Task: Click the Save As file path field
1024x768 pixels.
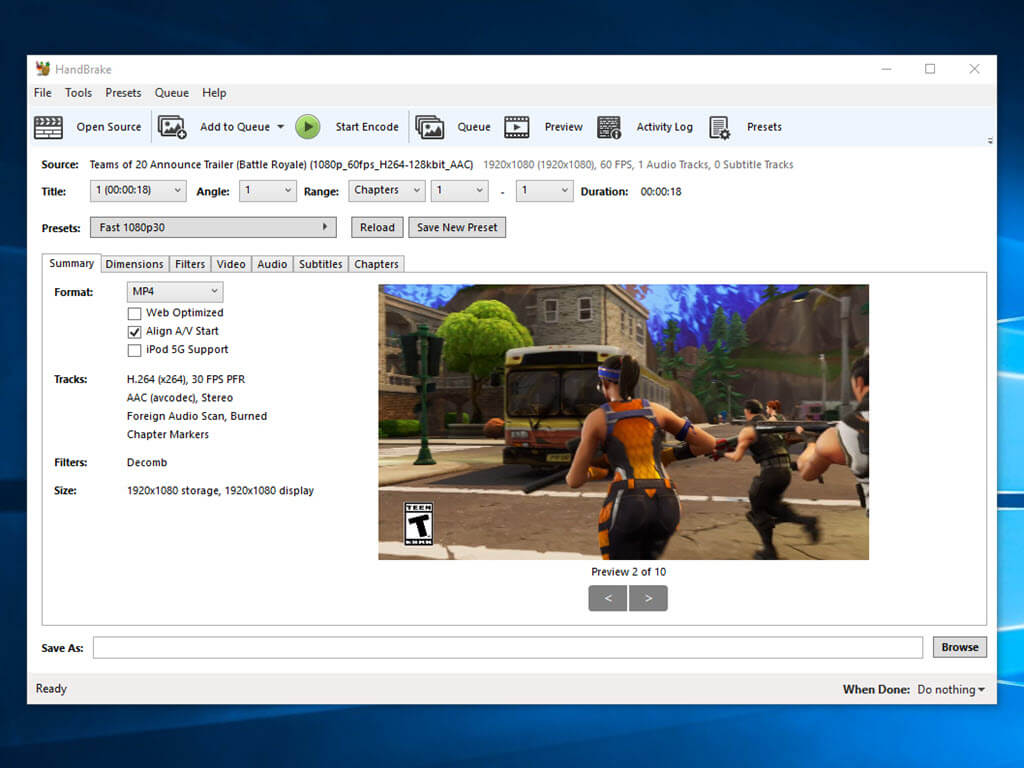Action: tap(507, 648)
